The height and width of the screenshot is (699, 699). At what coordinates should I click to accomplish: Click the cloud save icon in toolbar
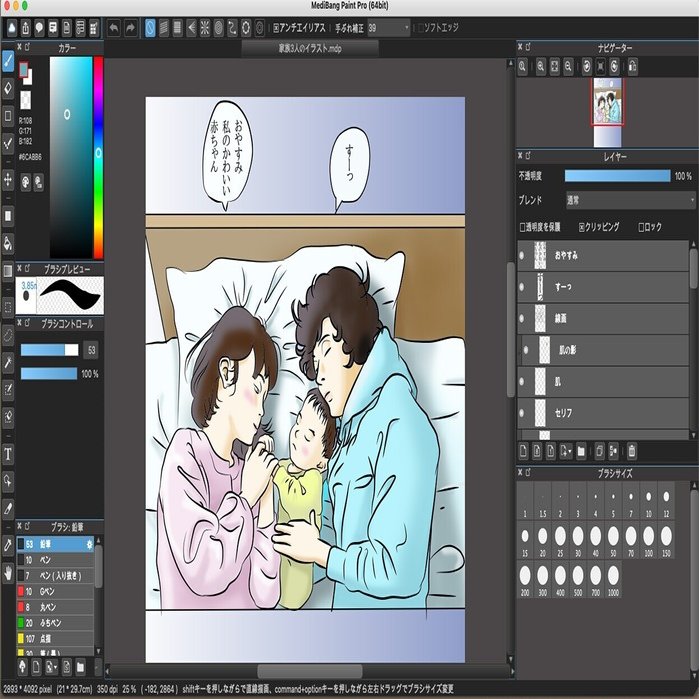coord(12,28)
